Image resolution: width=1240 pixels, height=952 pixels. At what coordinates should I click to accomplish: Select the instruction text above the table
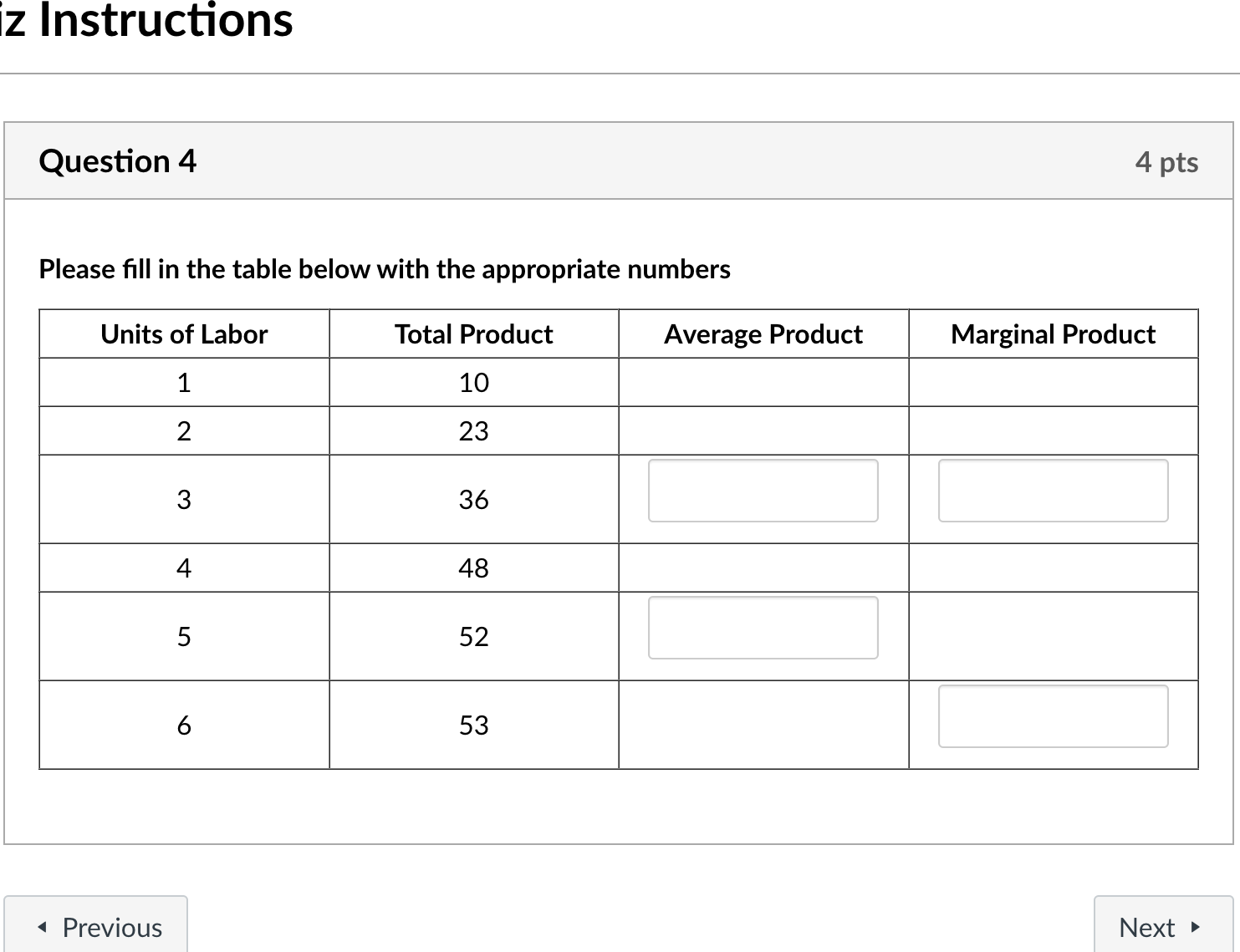(x=385, y=268)
